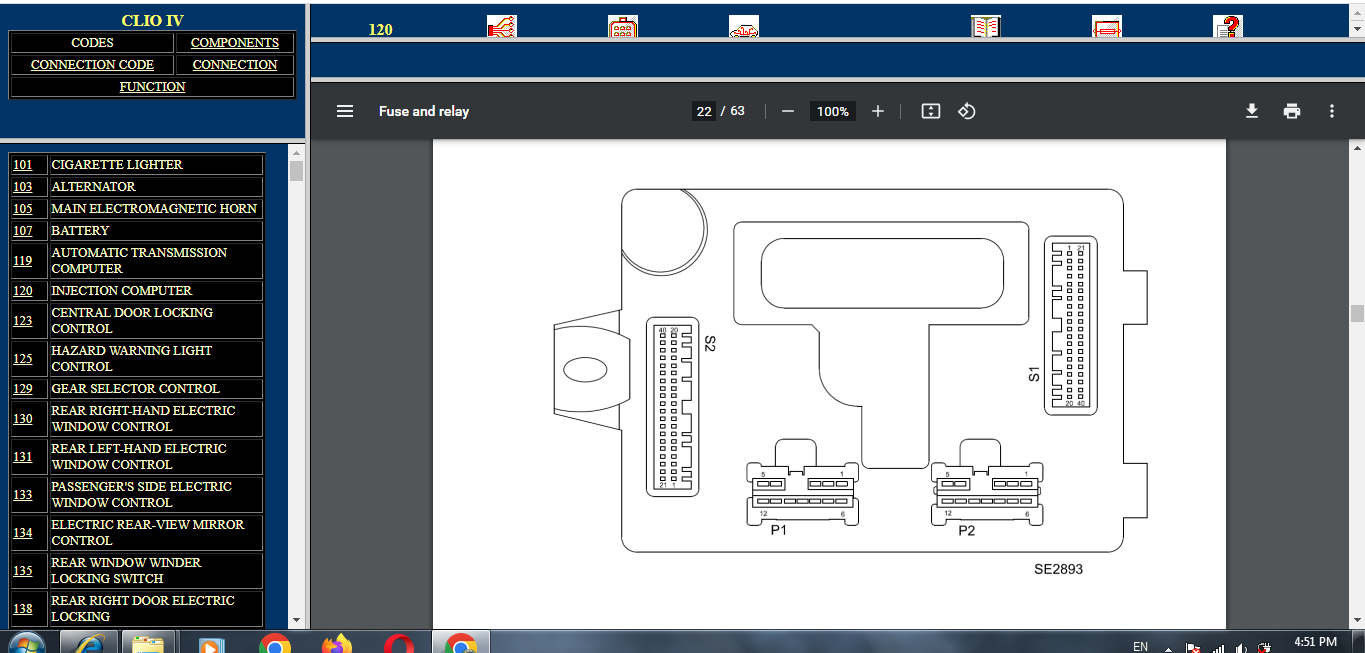Click the PDF viewer vertical scrollbar thumb
Screen dimensions: 1365x653
point(1357,313)
